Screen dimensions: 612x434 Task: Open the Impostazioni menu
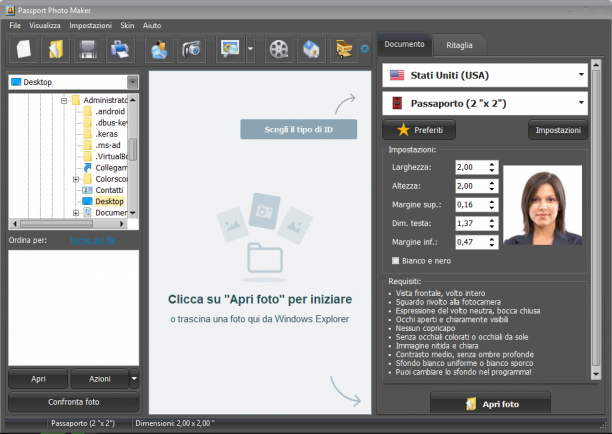click(x=90, y=25)
